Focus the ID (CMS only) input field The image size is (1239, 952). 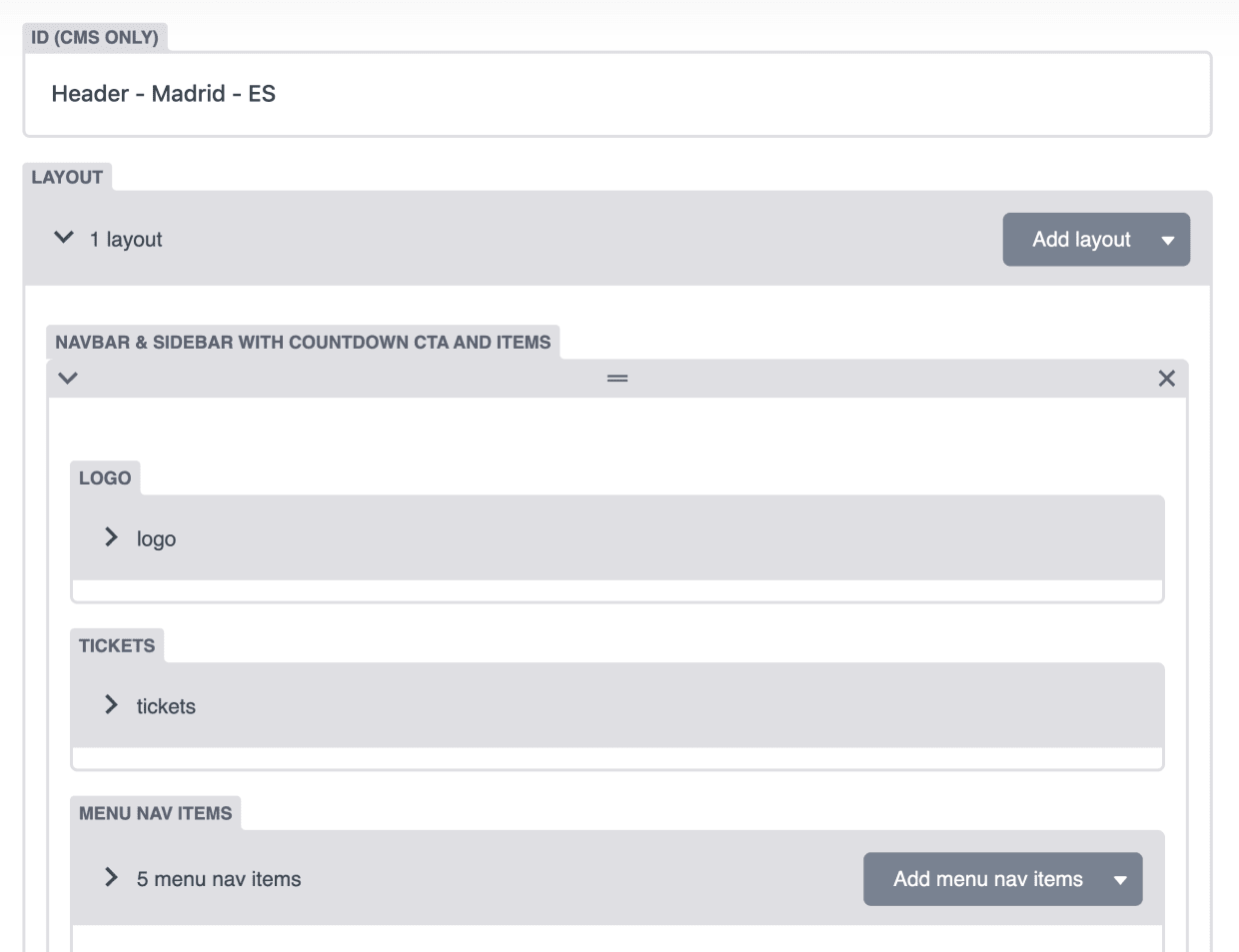coord(618,94)
